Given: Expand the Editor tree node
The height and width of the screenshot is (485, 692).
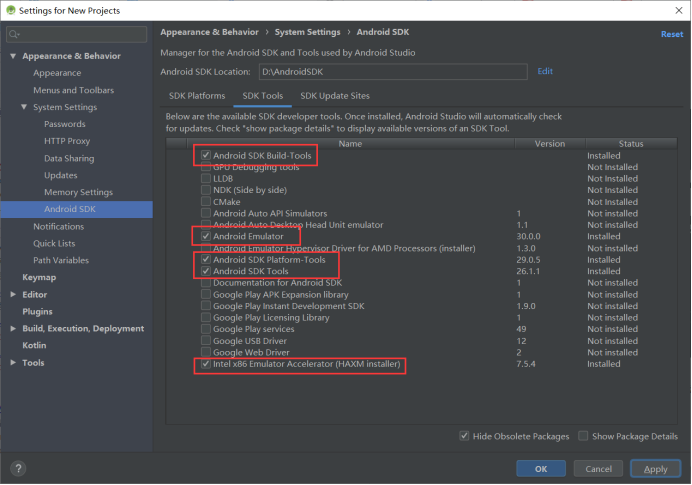Looking at the screenshot, I should pyautogui.click(x=13, y=294).
